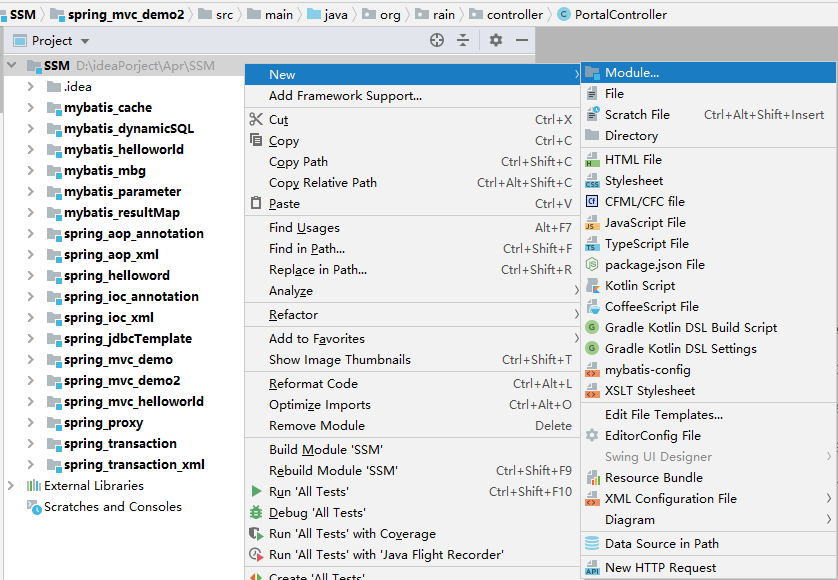
Task: Click the Paste clipboard icon
Action: 256,203
